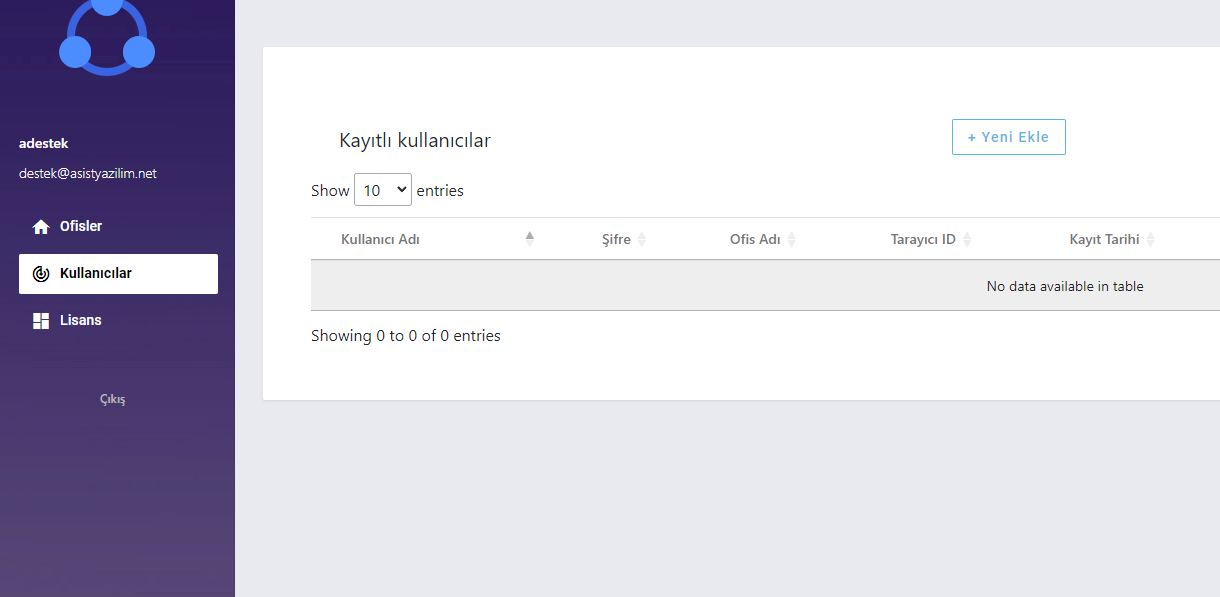Viewport: 1220px width, 597px height.
Task: Click sort arrows in Kullanıcı Adı column
Action: (530, 239)
